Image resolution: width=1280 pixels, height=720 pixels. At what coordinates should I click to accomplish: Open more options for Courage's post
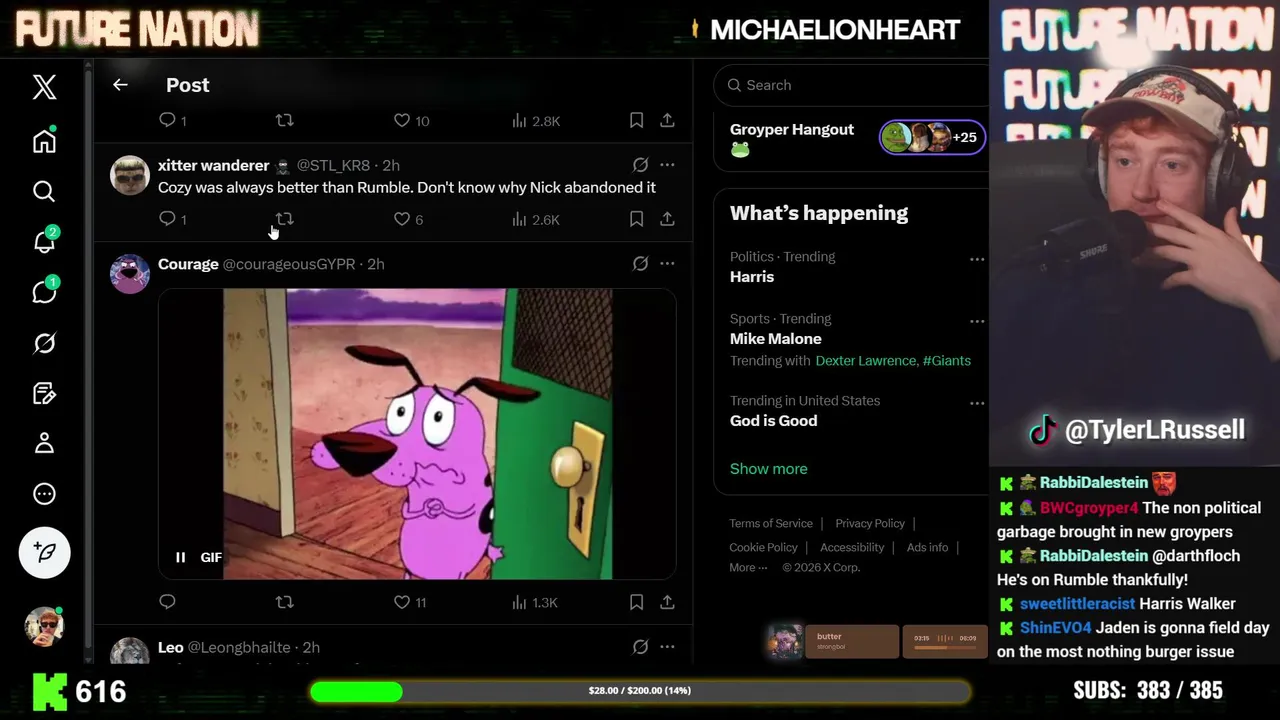tap(667, 264)
